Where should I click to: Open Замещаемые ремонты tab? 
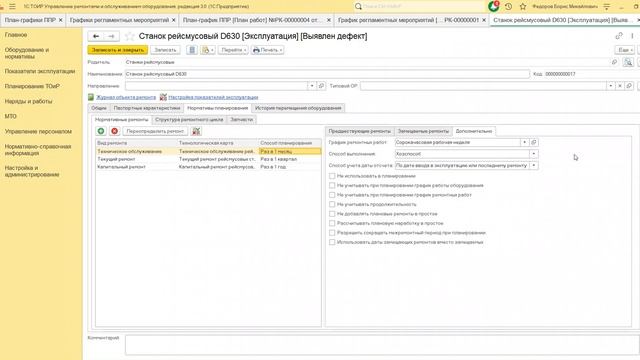coord(423,131)
